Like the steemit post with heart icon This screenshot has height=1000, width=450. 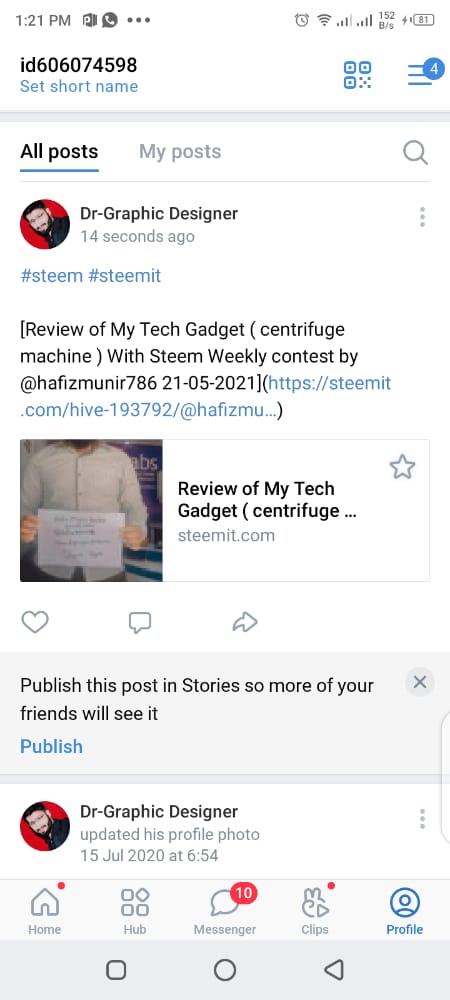pyautogui.click(x=35, y=622)
